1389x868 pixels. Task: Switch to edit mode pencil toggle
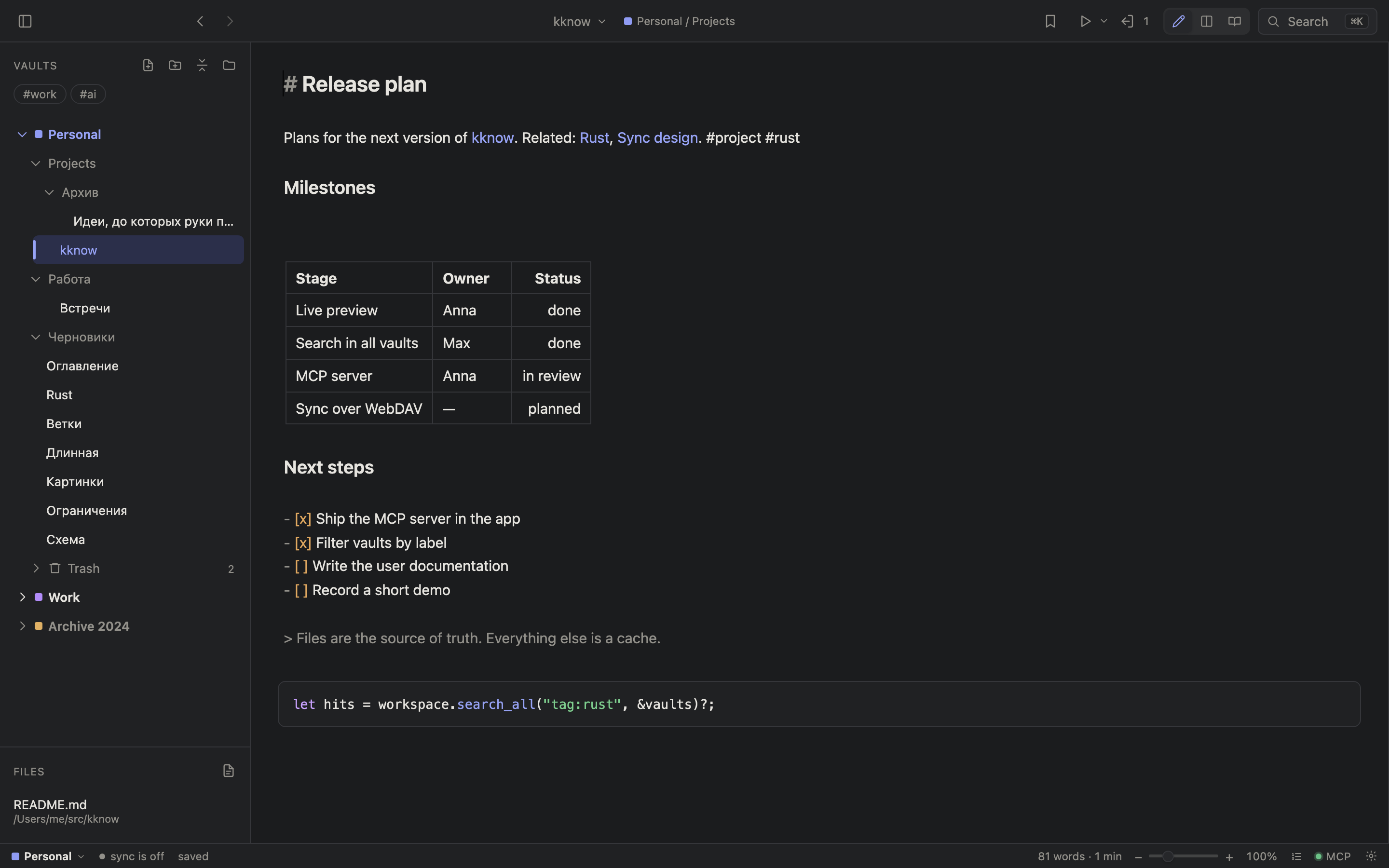point(1178,21)
